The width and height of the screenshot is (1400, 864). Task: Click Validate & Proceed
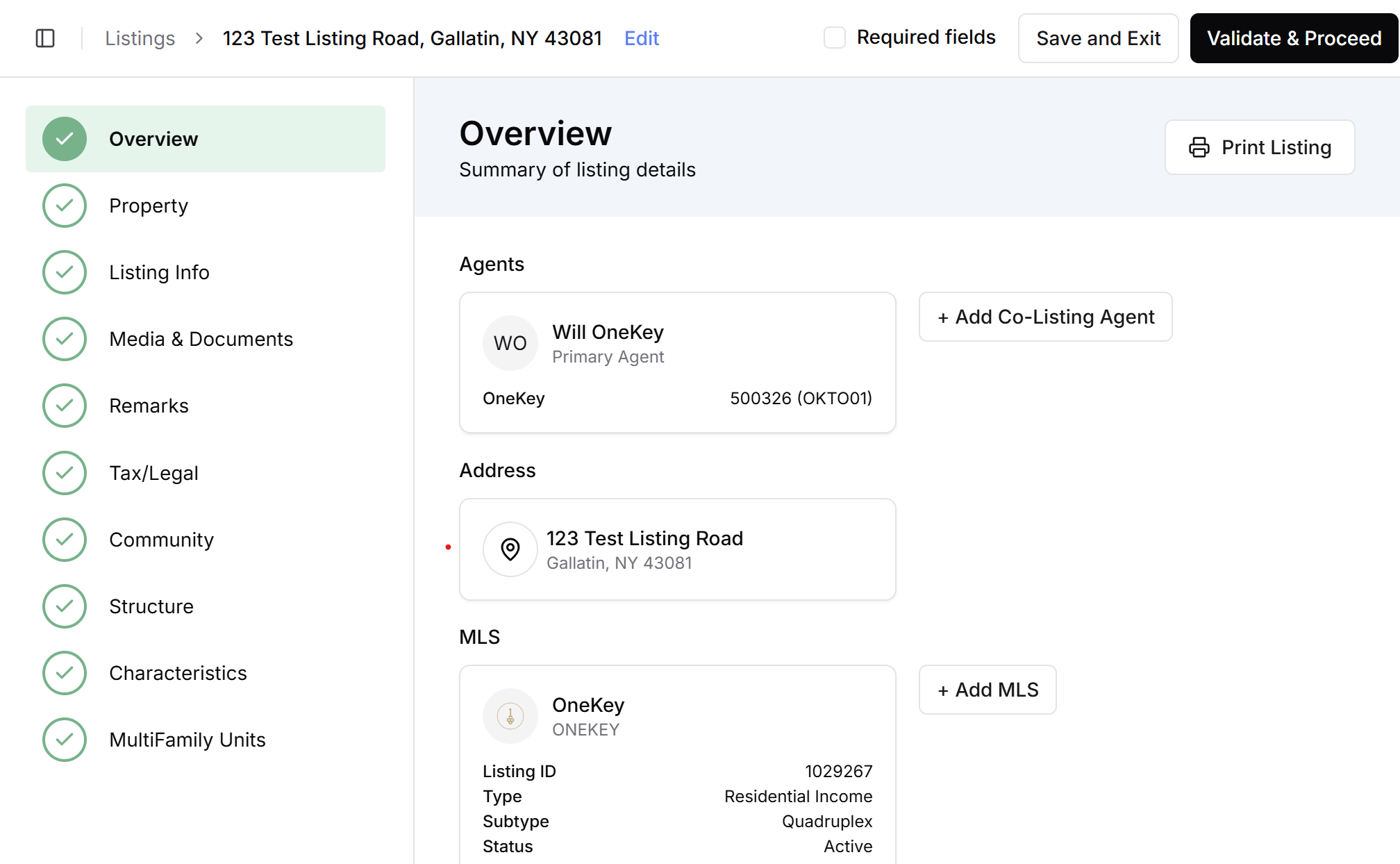point(1294,38)
